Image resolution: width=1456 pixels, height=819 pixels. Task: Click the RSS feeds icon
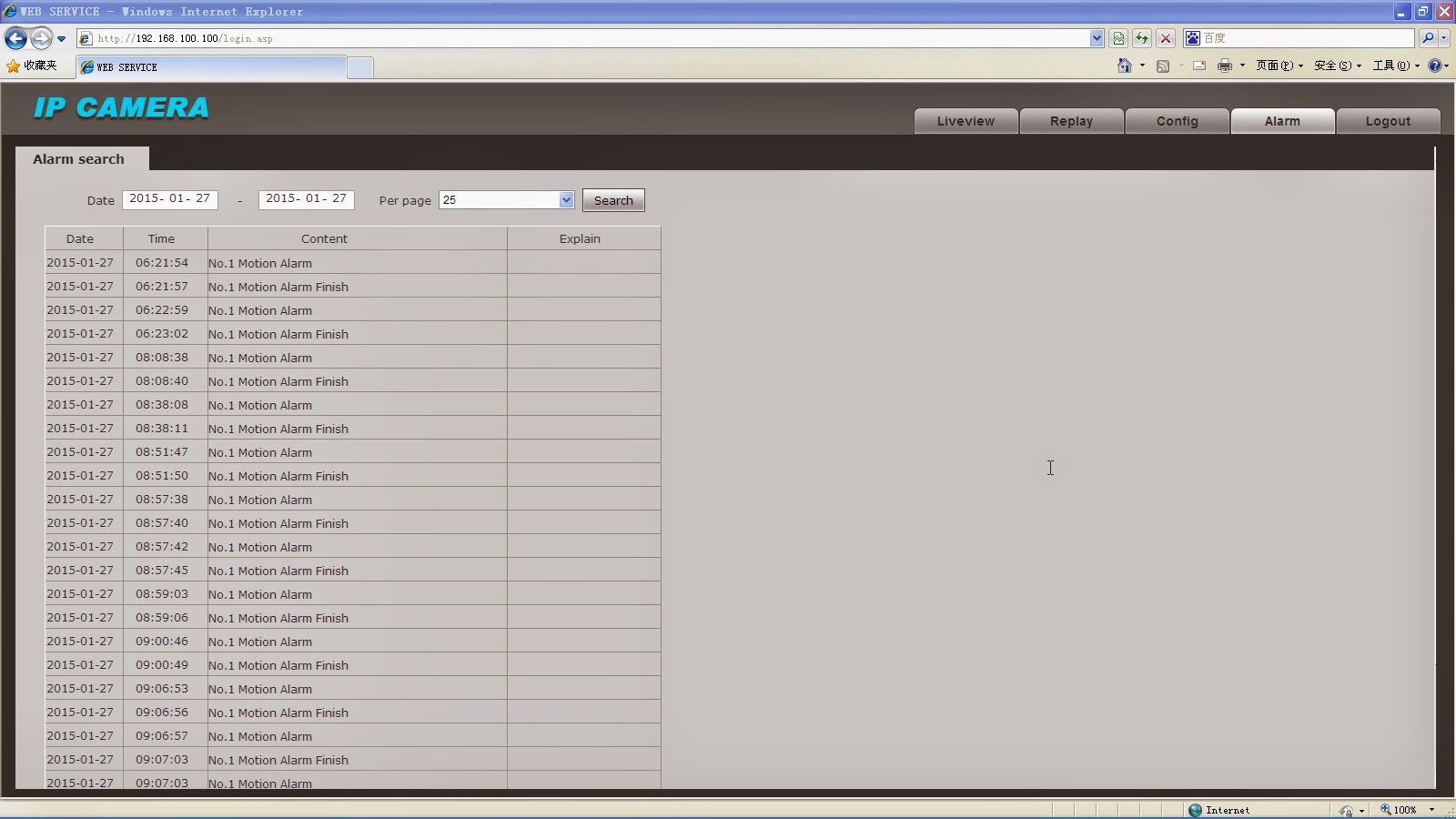[1164, 66]
